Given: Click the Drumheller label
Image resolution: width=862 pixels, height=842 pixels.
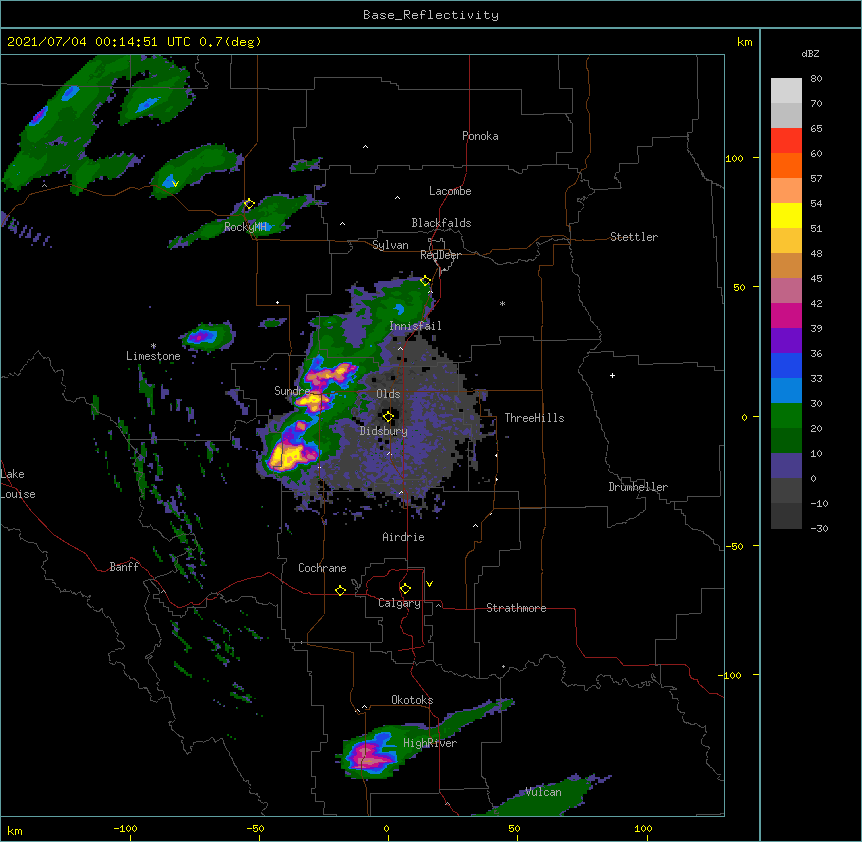Looking at the screenshot, I should point(638,487).
